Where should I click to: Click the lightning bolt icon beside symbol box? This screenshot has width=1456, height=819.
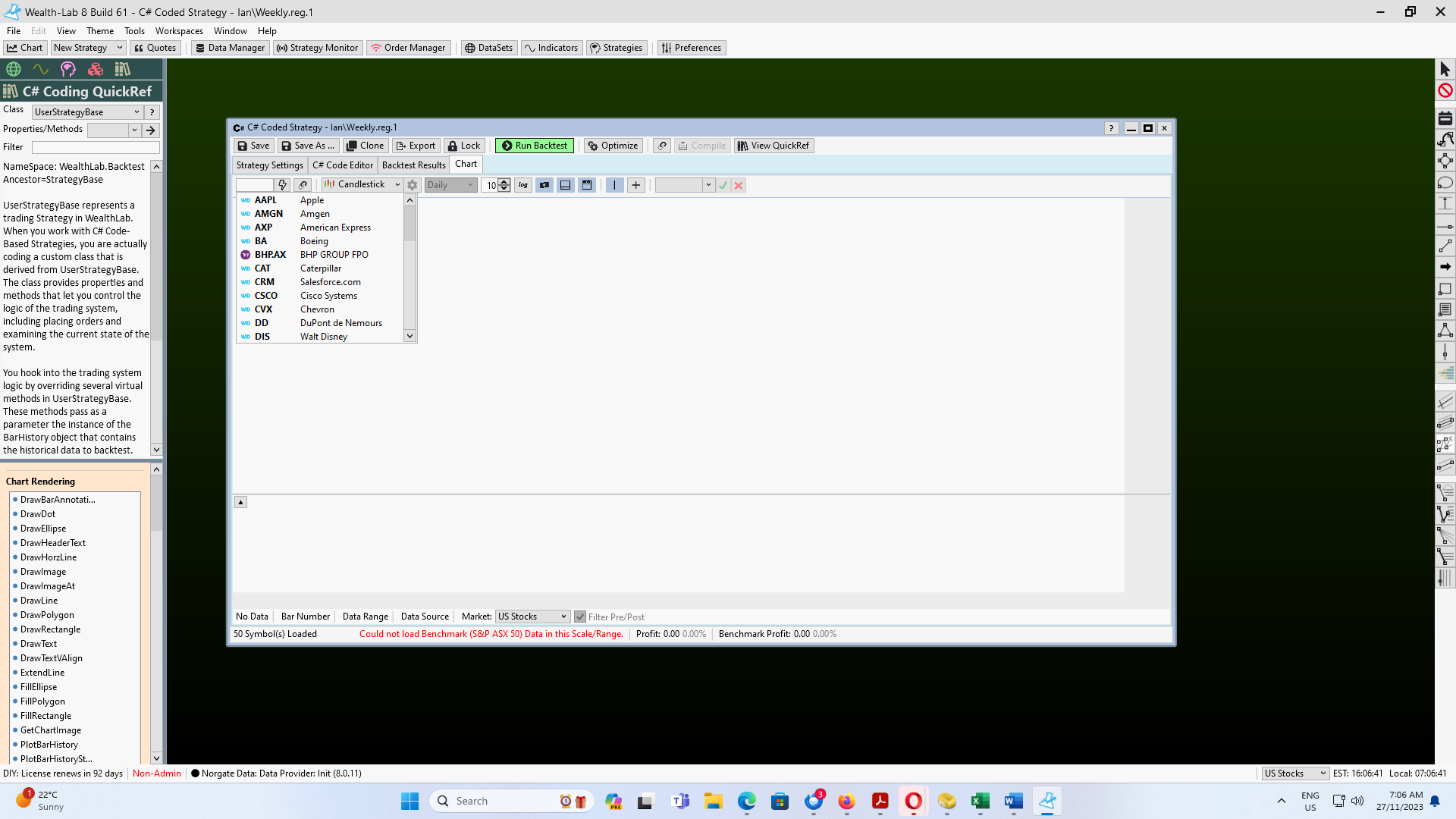coord(282,185)
